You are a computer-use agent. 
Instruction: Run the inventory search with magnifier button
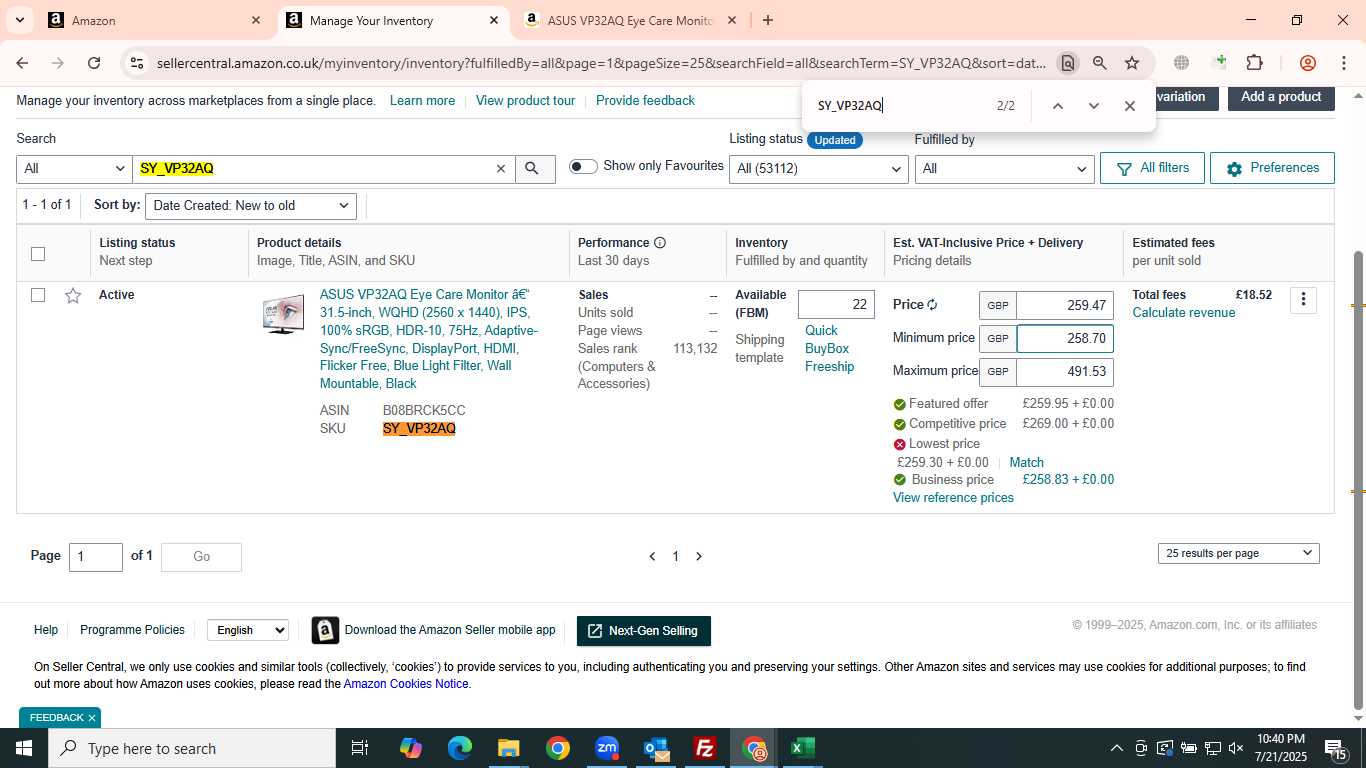tap(535, 169)
